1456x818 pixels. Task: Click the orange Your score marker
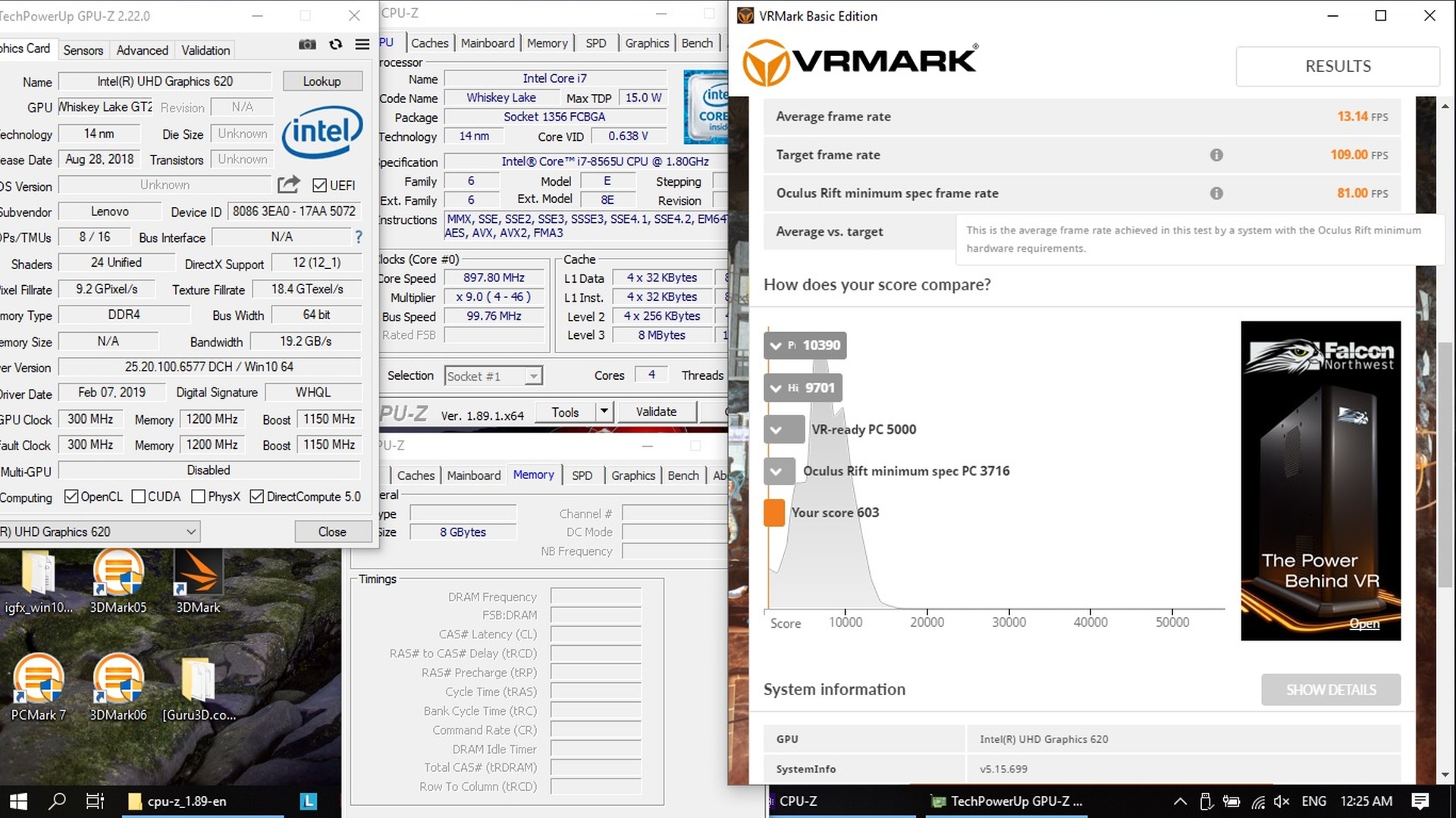[774, 512]
